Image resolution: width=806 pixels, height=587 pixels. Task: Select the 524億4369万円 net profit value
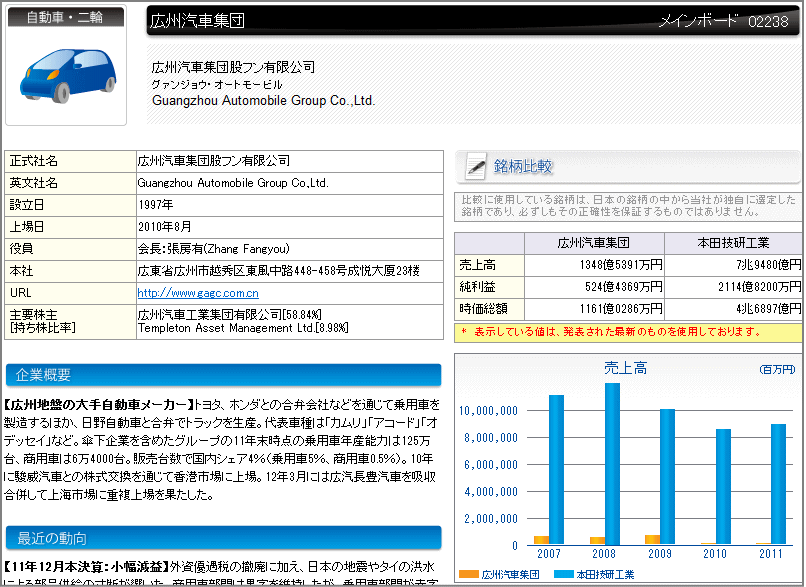(x=624, y=287)
